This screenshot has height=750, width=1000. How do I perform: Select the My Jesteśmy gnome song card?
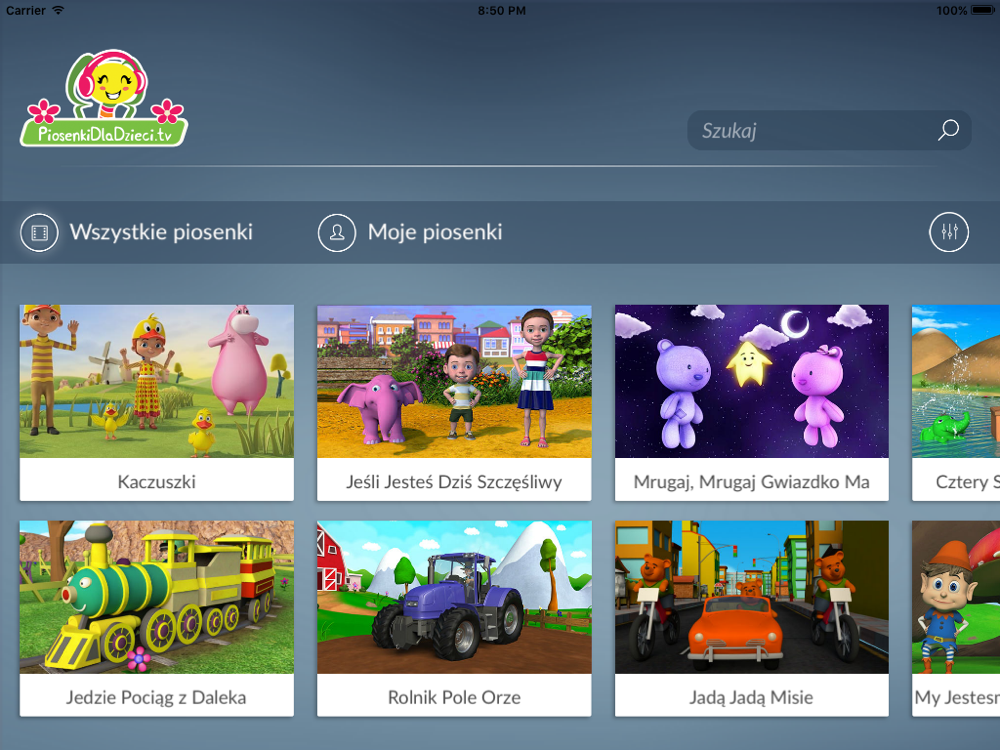956,618
